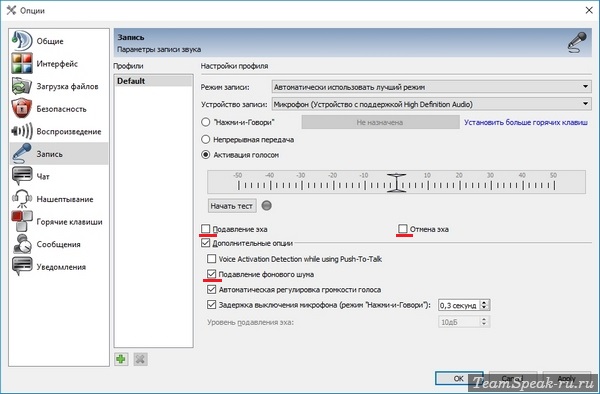Click the Сообщения clock icon
Image resolution: width=600 pixels, height=394 pixels.
pos(22,244)
